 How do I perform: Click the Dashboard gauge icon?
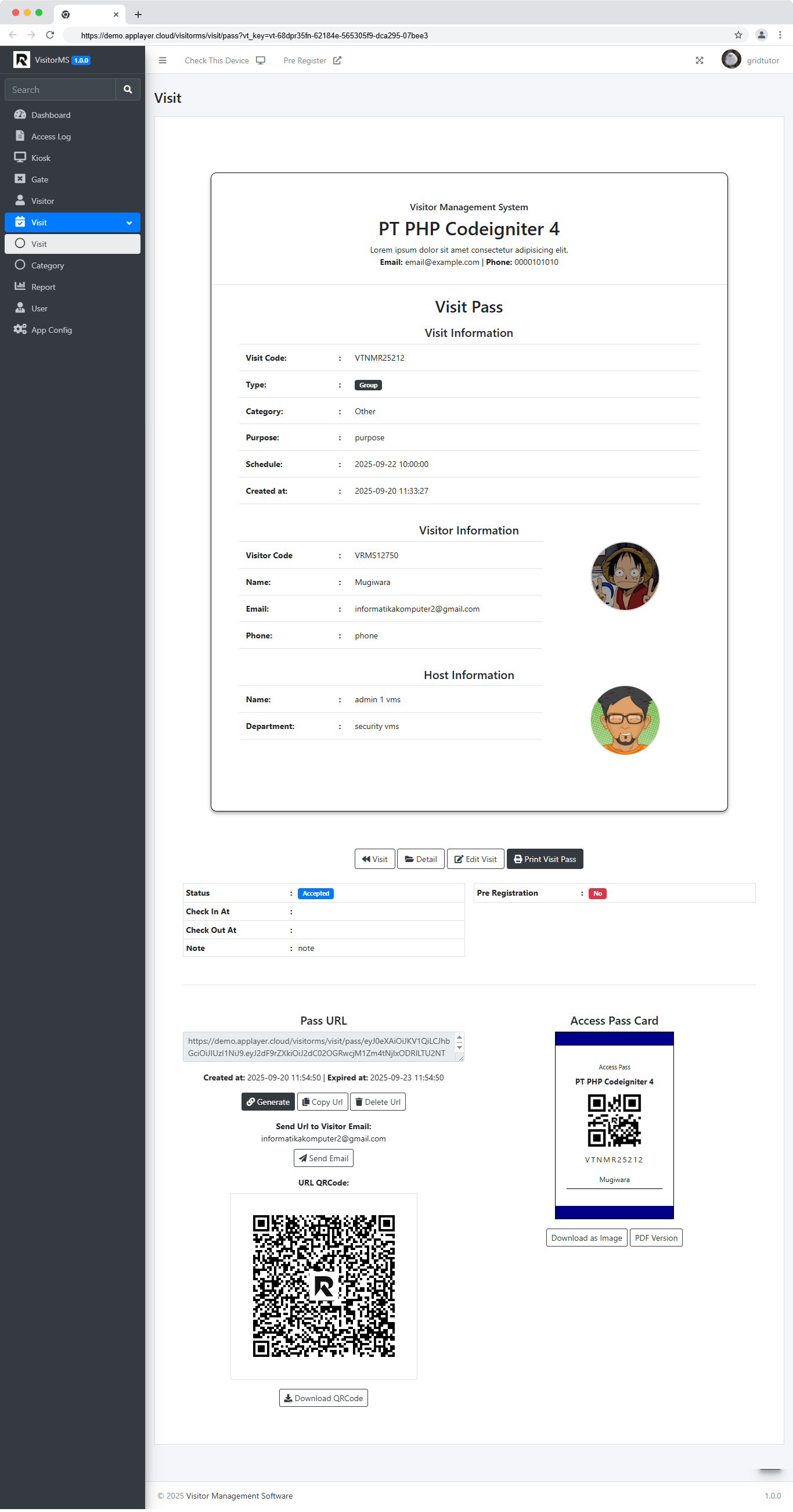(20, 114)
